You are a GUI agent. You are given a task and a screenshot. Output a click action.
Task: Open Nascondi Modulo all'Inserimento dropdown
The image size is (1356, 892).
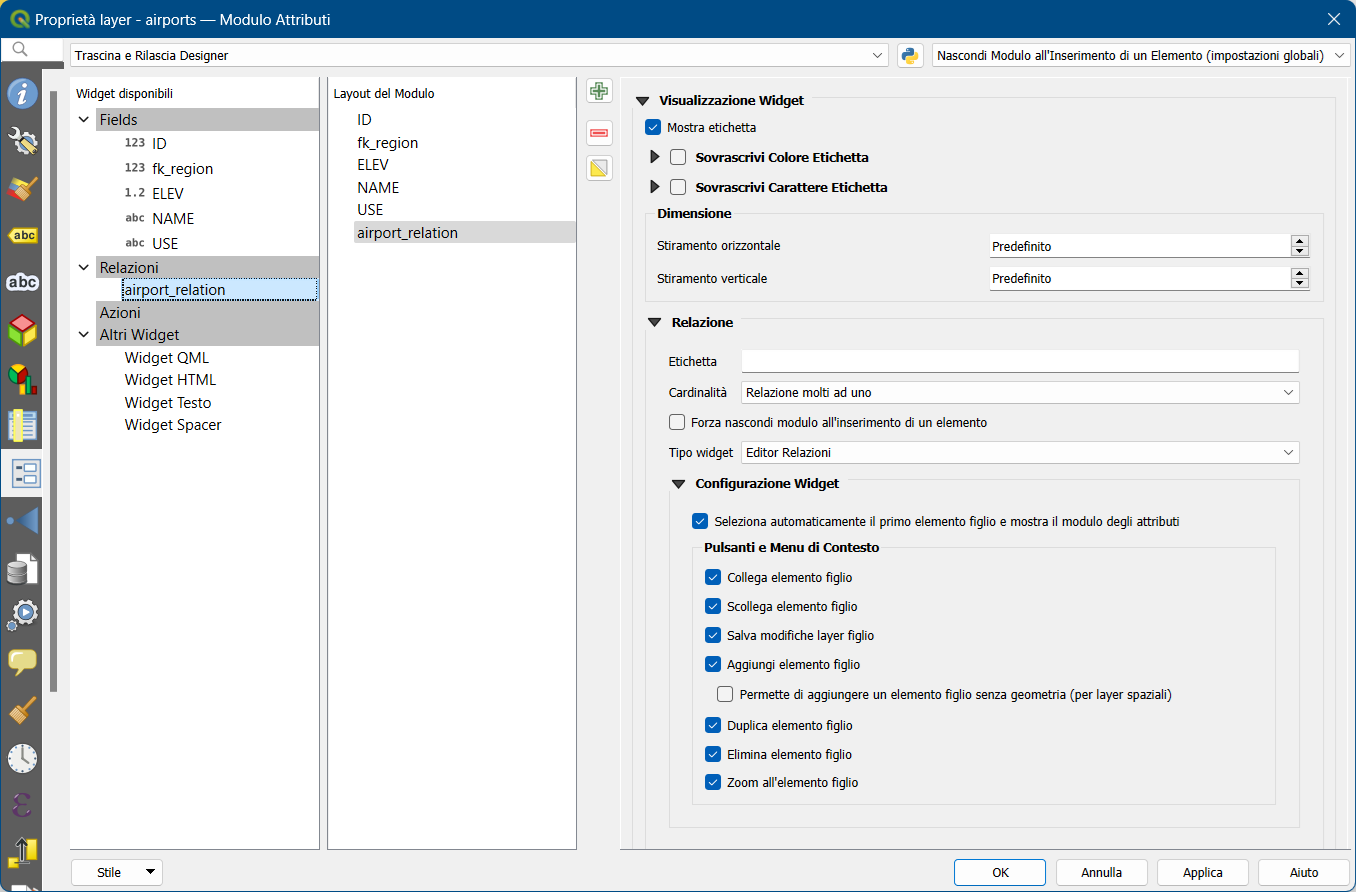coord(1141,55)
